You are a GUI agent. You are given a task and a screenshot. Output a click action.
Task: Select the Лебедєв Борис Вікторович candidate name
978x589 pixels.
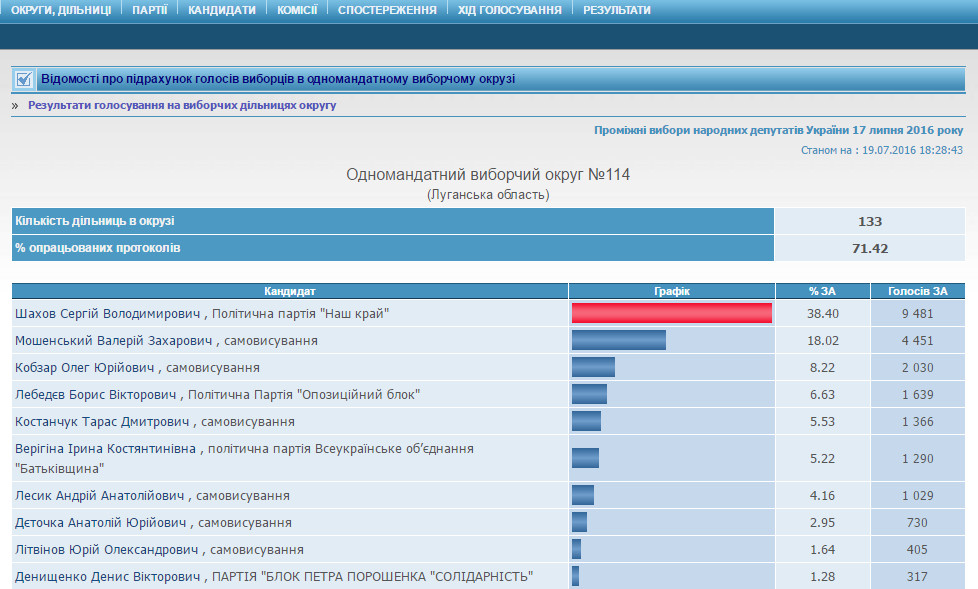pos(97,395)
